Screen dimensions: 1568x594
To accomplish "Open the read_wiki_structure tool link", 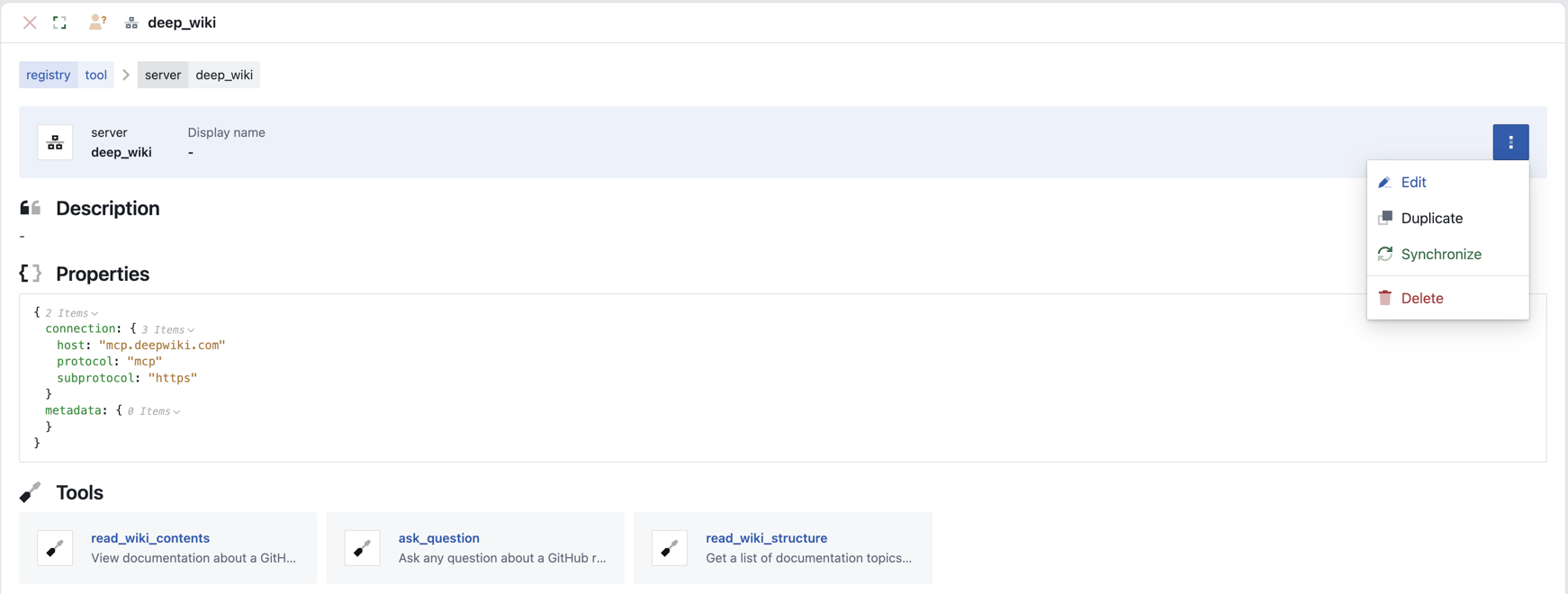I will click(766, 538).
